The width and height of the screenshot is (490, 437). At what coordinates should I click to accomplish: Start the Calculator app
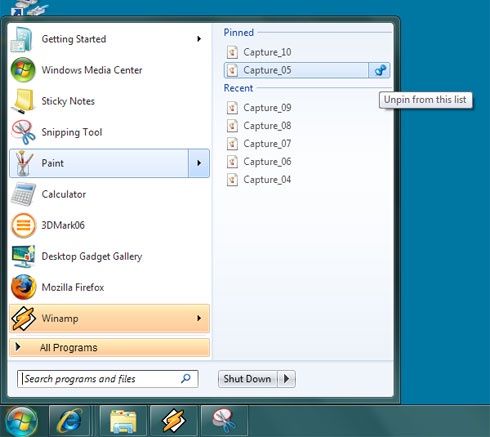tap(109, 194)
